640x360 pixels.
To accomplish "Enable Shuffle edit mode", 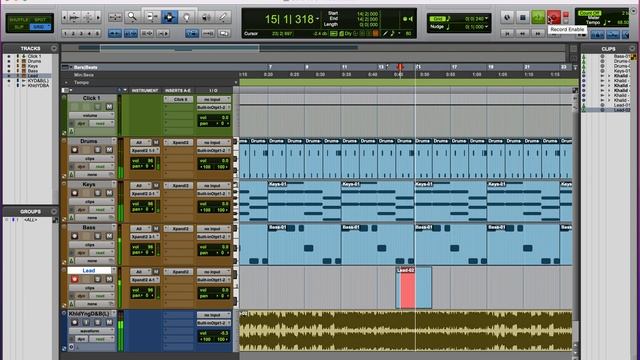I will (x=18, y=20).
